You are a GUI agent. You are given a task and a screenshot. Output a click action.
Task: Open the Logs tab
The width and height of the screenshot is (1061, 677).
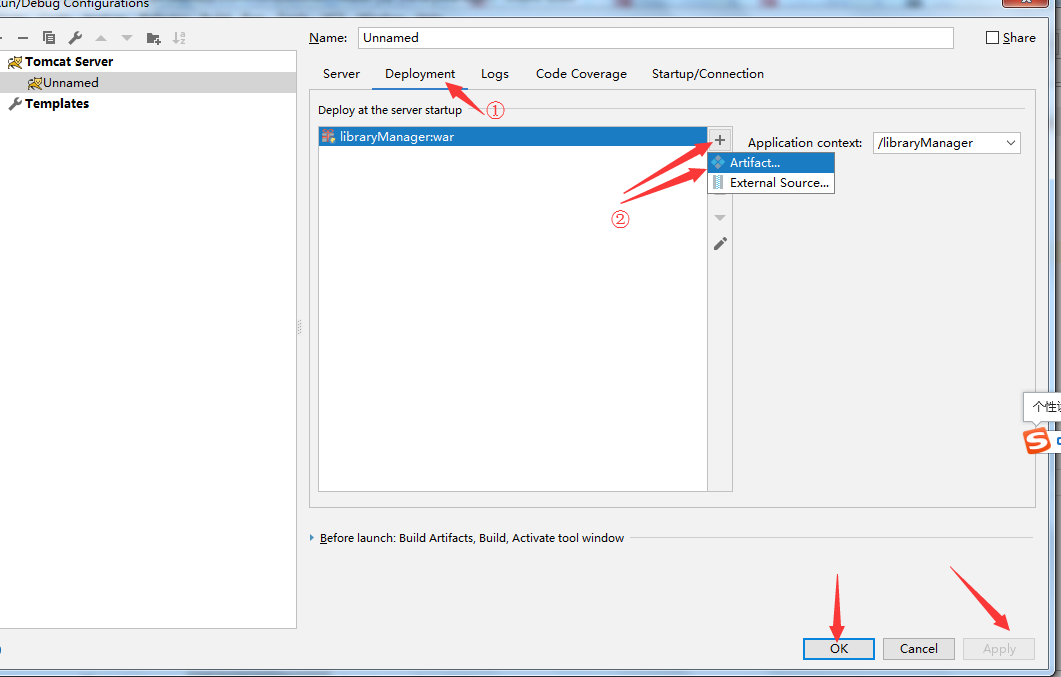pyautogui.click(x=495, y=74)
